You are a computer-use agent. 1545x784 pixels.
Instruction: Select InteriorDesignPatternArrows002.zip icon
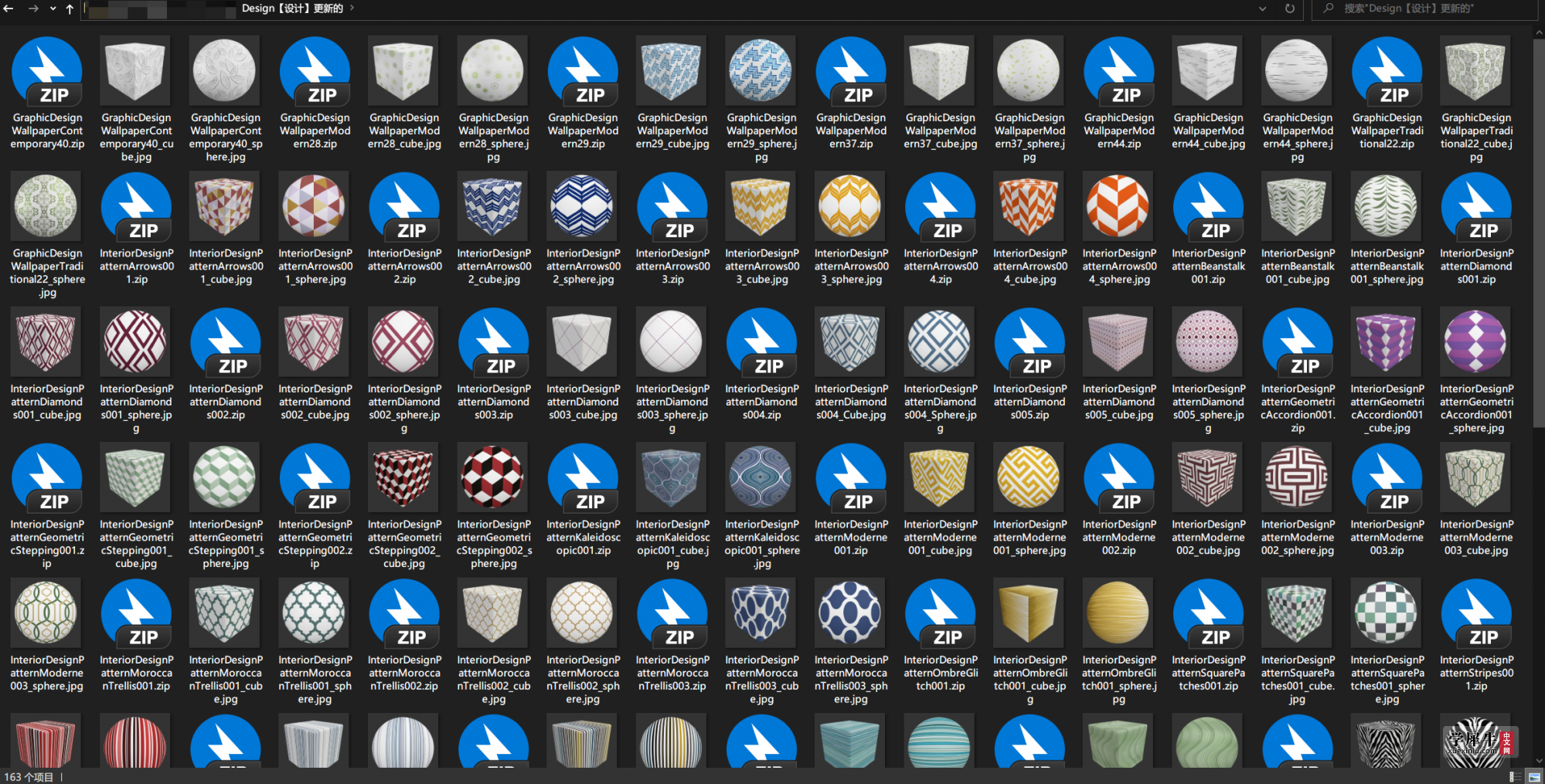[x=404, y=206]
